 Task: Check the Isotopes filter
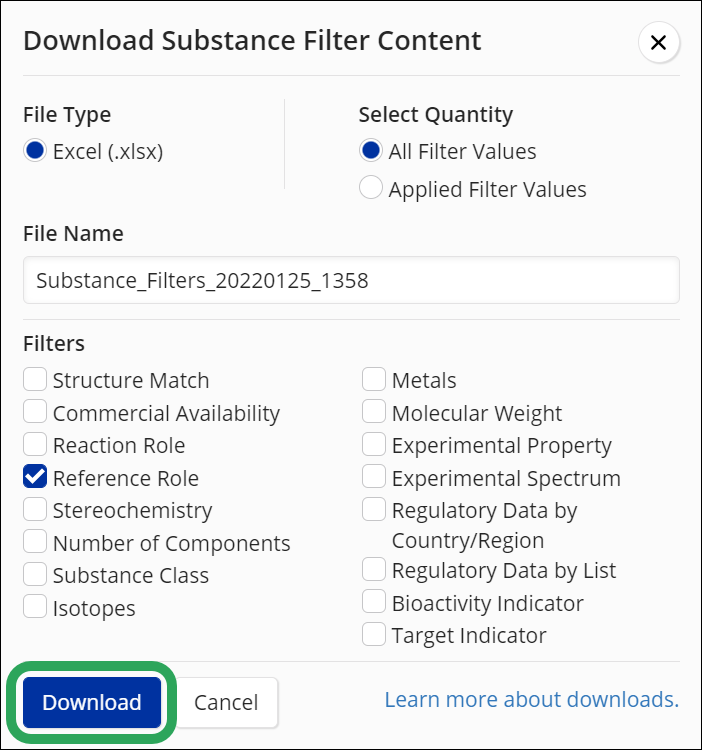click(35, 607)
